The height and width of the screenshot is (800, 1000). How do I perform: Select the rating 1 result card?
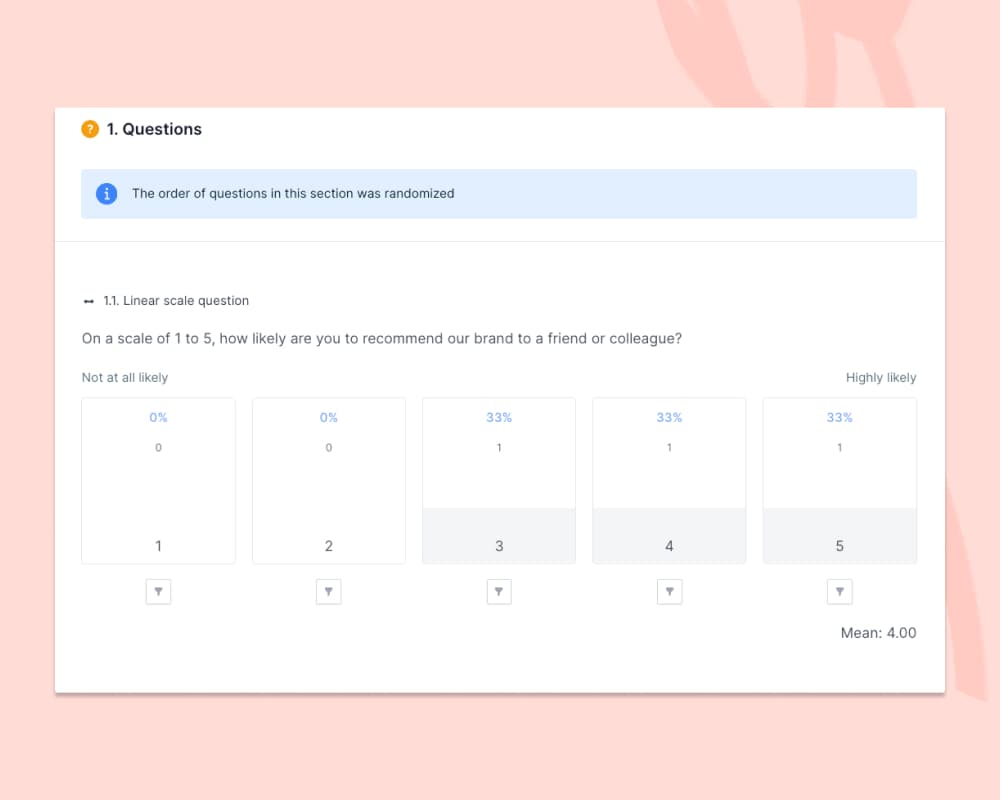[x=158, y=481]
